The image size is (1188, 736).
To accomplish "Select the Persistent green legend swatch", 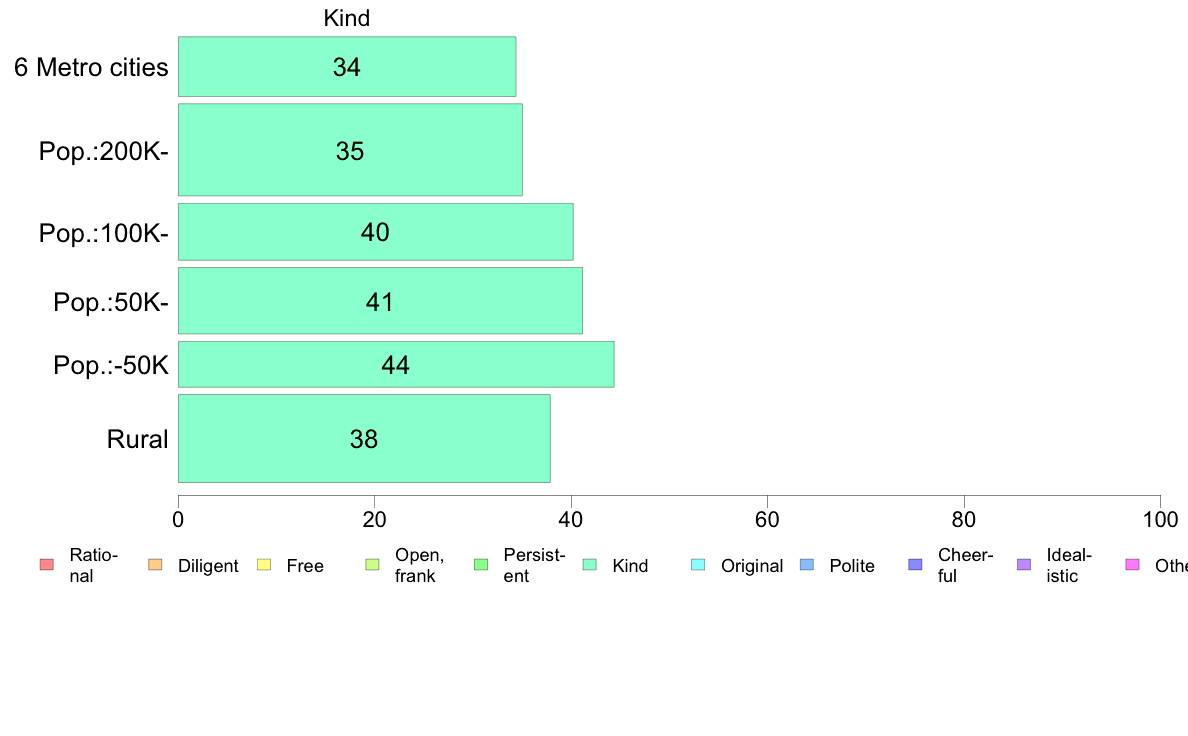I will (481, 565).
